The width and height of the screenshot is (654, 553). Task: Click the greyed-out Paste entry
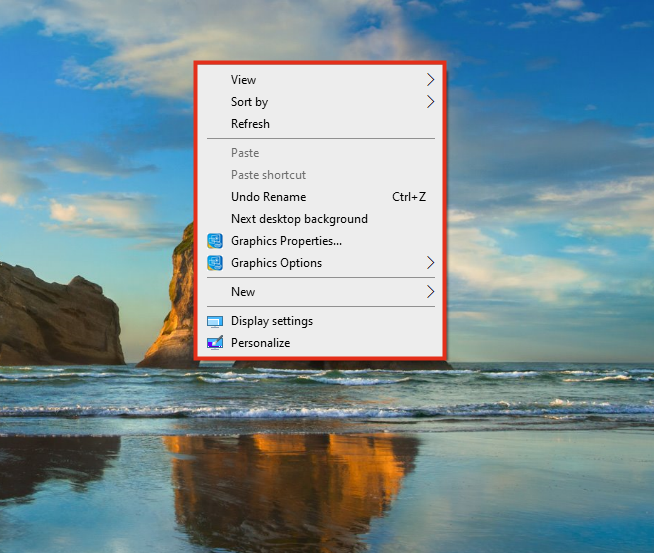pos(320,153)
